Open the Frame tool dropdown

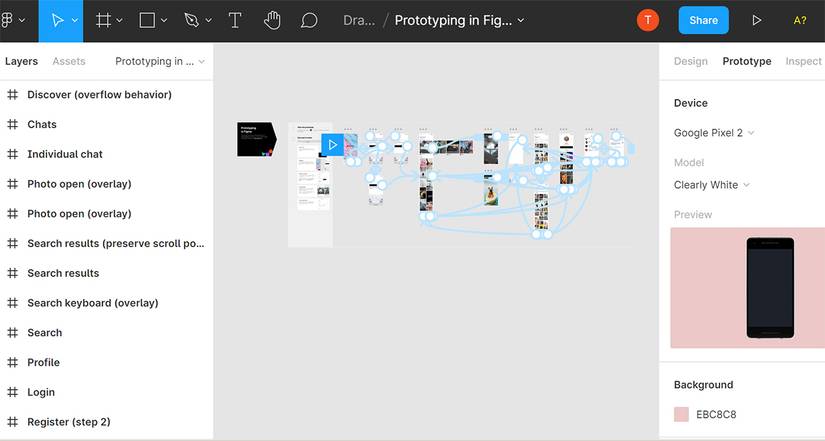click(119, 21)
